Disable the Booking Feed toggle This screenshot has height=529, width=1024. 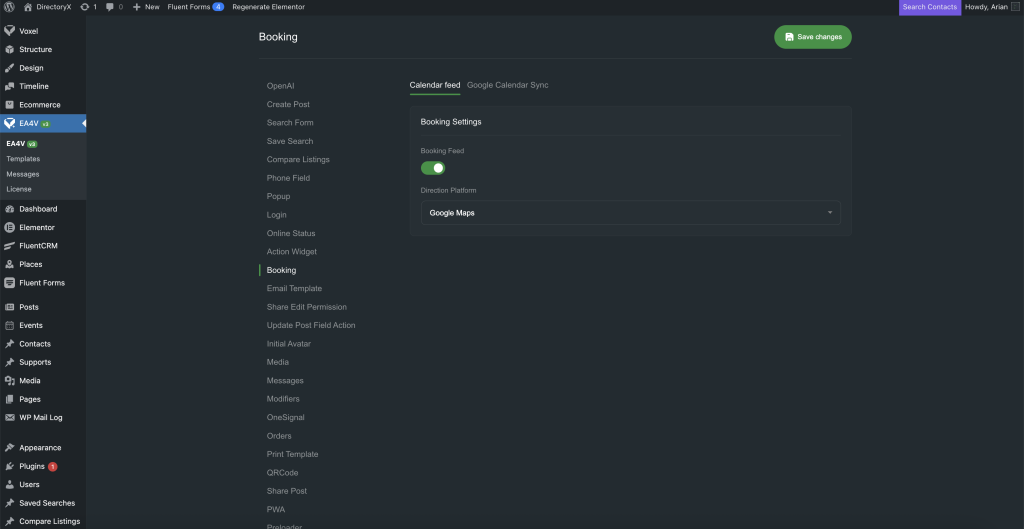(x=432, y=168)
